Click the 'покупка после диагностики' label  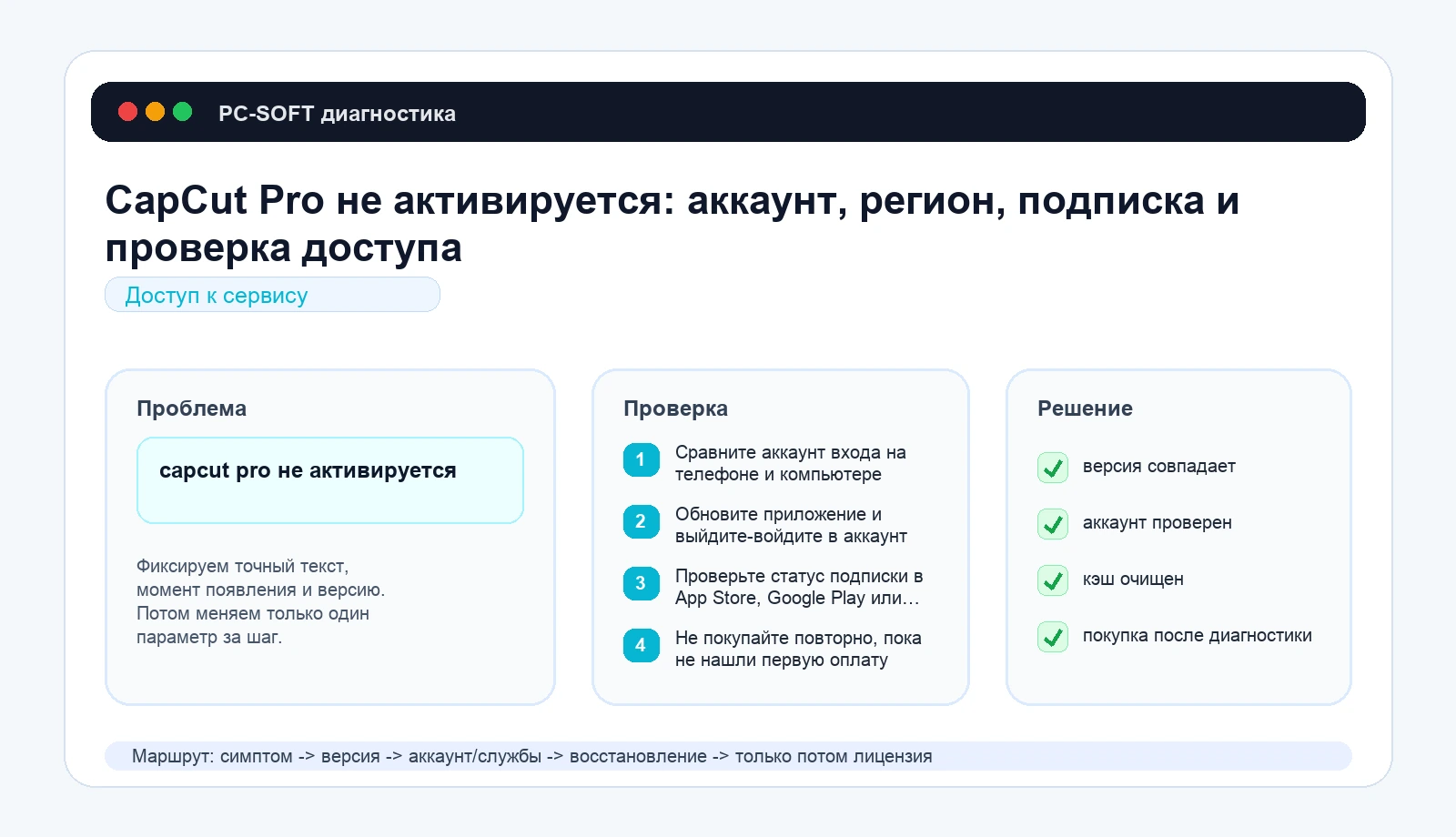[1197, 635]
